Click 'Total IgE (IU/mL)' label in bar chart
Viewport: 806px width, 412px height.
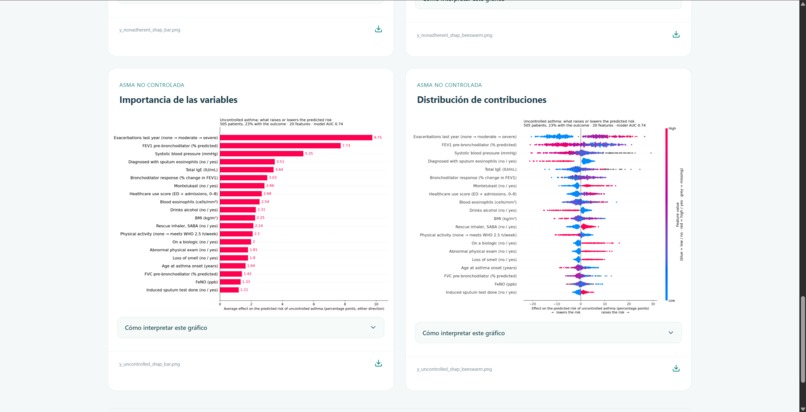pos(202,170)
